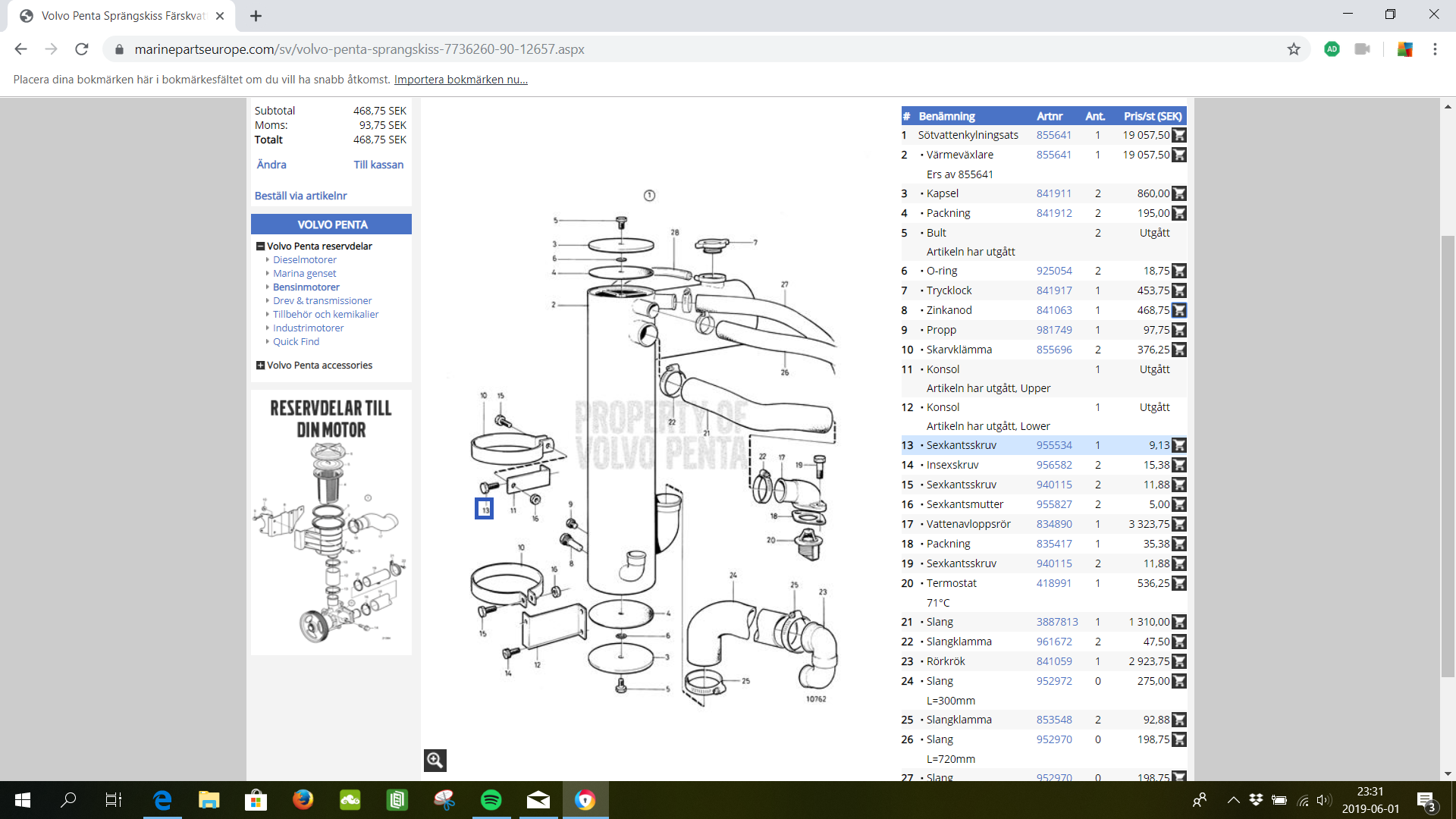Screen dimensions: 1456x819
Task: Open part number 418991 link
Action: (x=1054, y=583)
